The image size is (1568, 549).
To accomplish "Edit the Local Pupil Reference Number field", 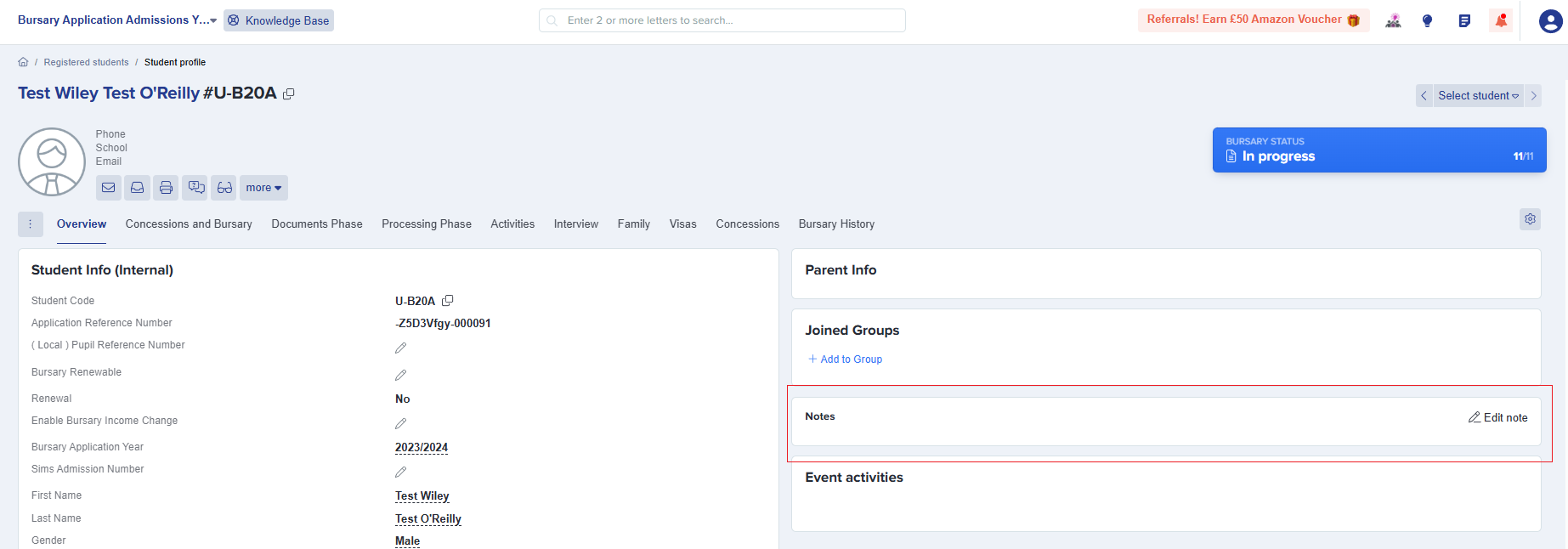I will pos(401,348).
